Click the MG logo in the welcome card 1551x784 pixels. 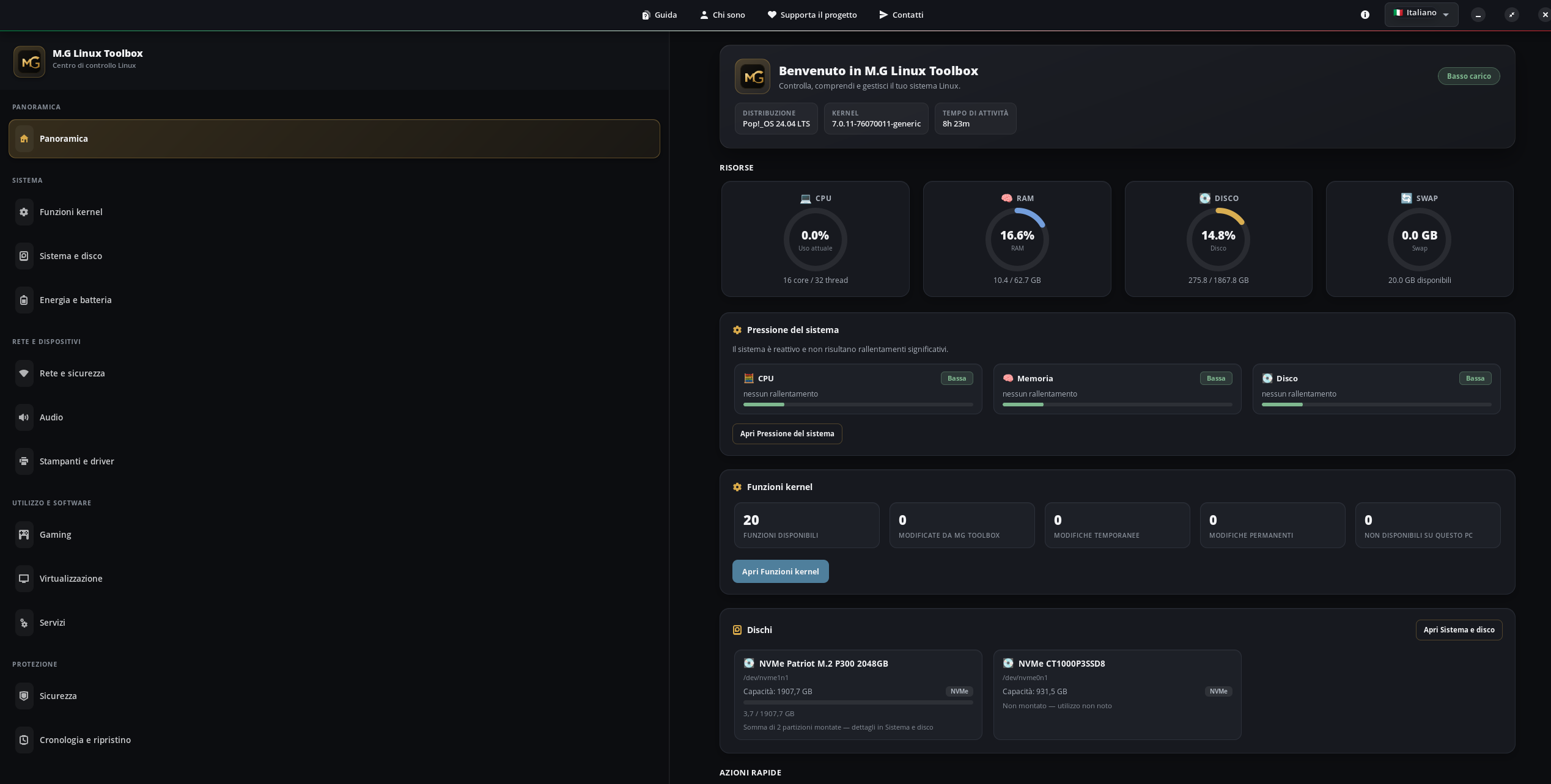click(753, 76)
